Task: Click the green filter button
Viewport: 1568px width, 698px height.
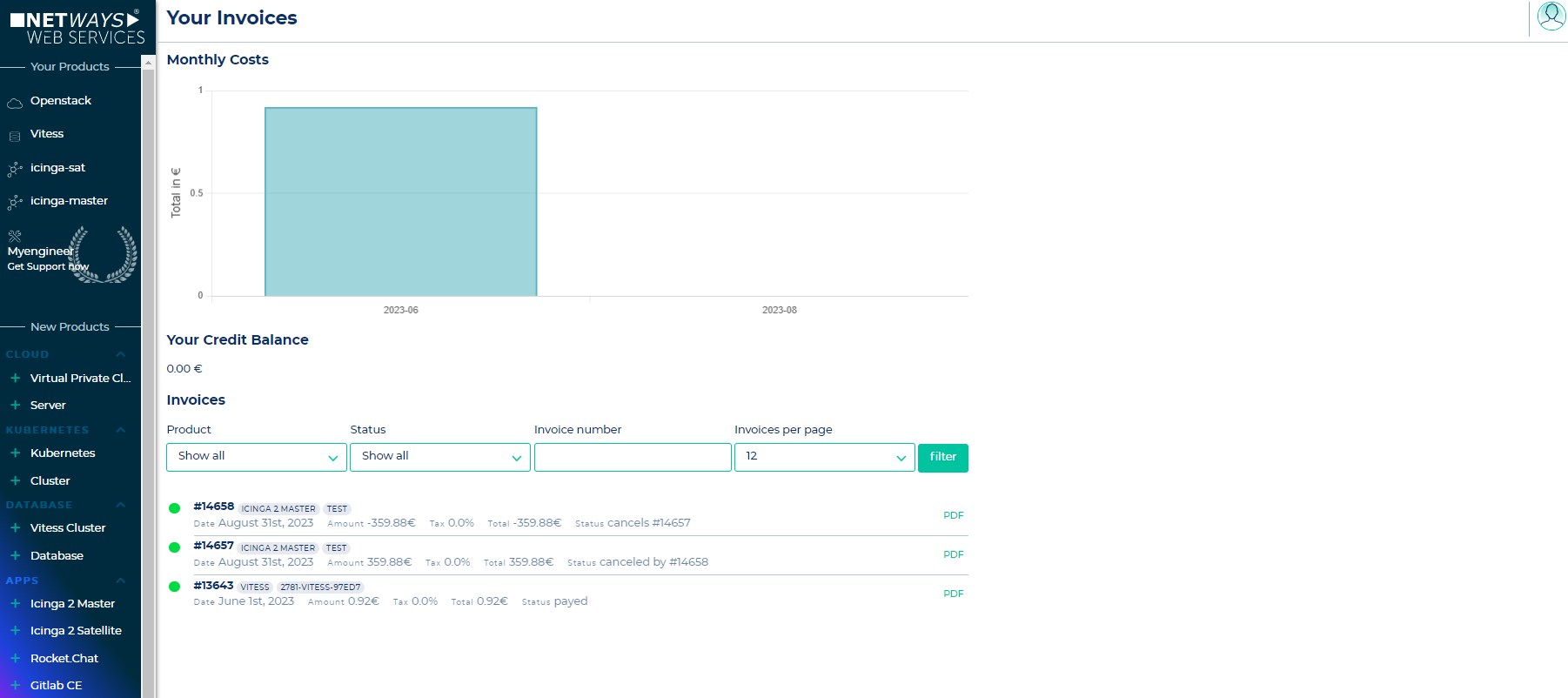Action: 943,457
